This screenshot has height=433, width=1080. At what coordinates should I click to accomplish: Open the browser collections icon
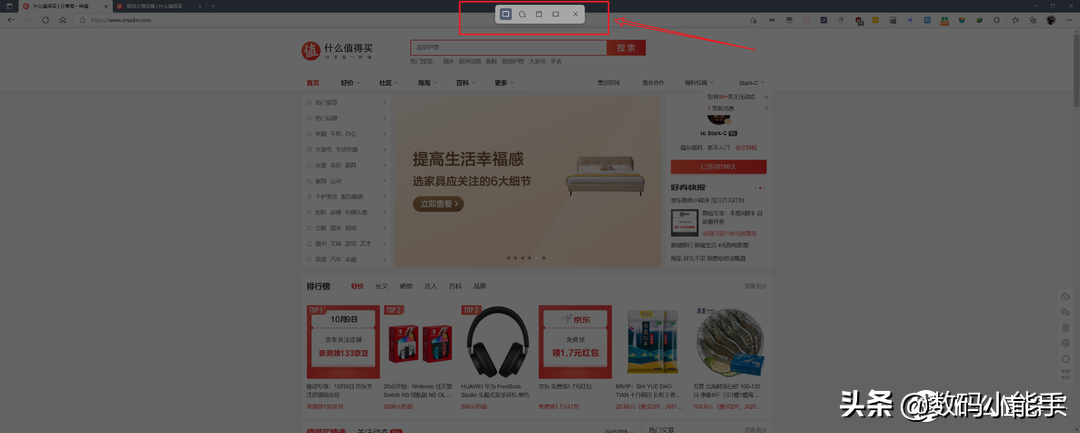click(x=1032, y=20)
